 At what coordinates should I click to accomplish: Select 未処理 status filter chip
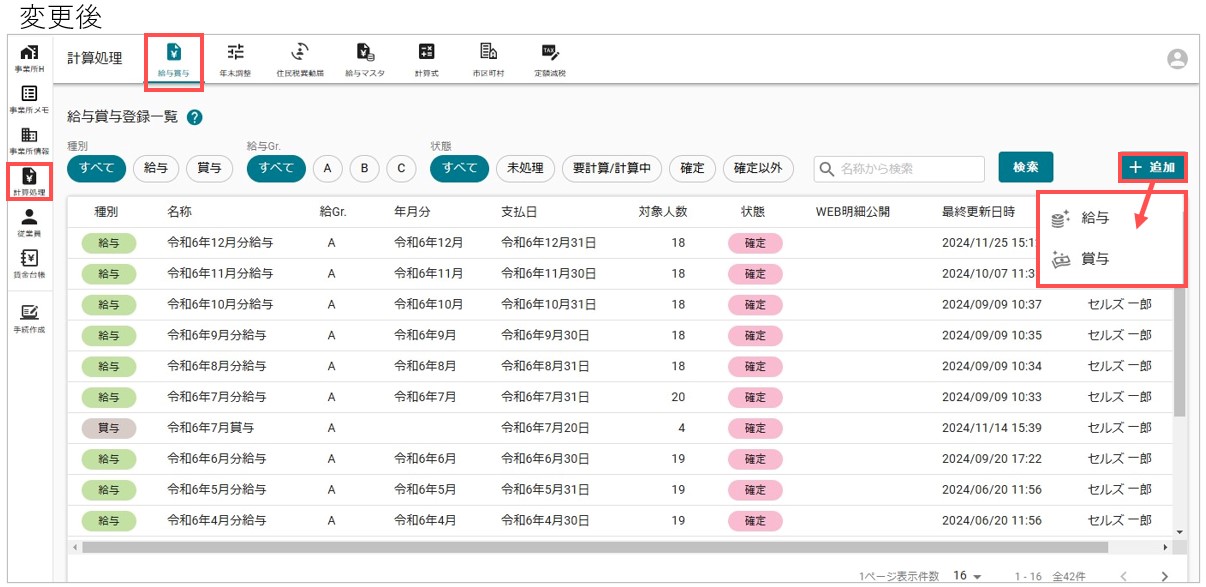click(525, 168)
